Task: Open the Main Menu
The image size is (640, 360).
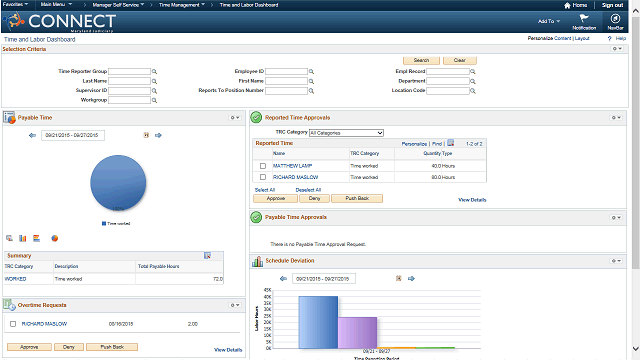Action: click(x=56, y=4)
